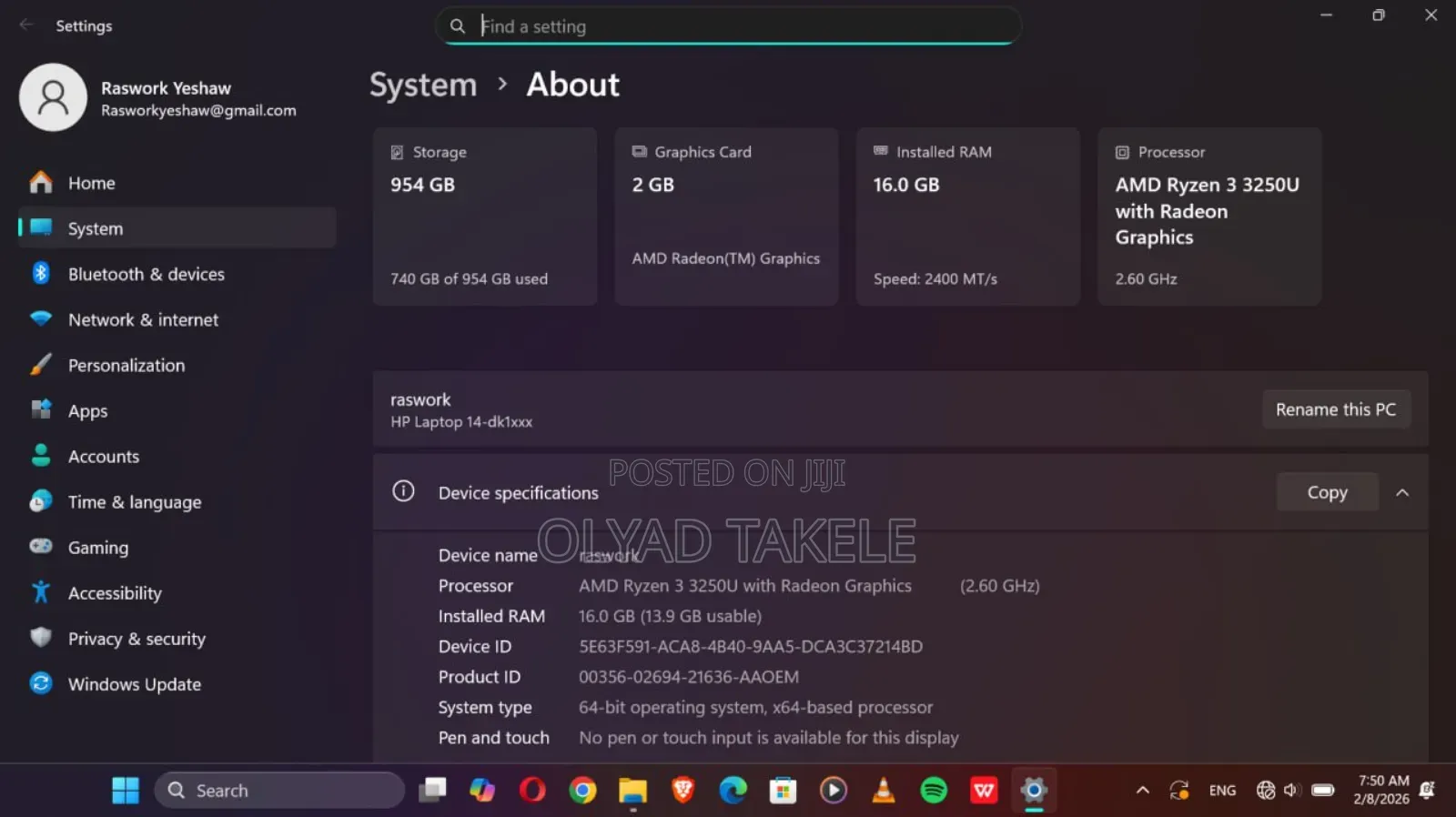
Task: Launch Microsoft Edge from taskbar
Action: (x=733, y=790)
